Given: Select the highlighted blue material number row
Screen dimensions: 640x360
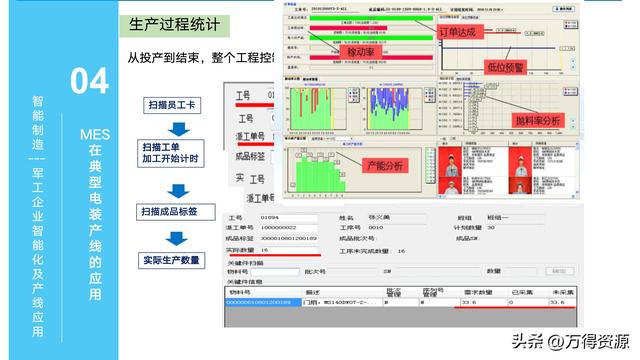Looking at the screenshot, I should (x=263, y=302).
